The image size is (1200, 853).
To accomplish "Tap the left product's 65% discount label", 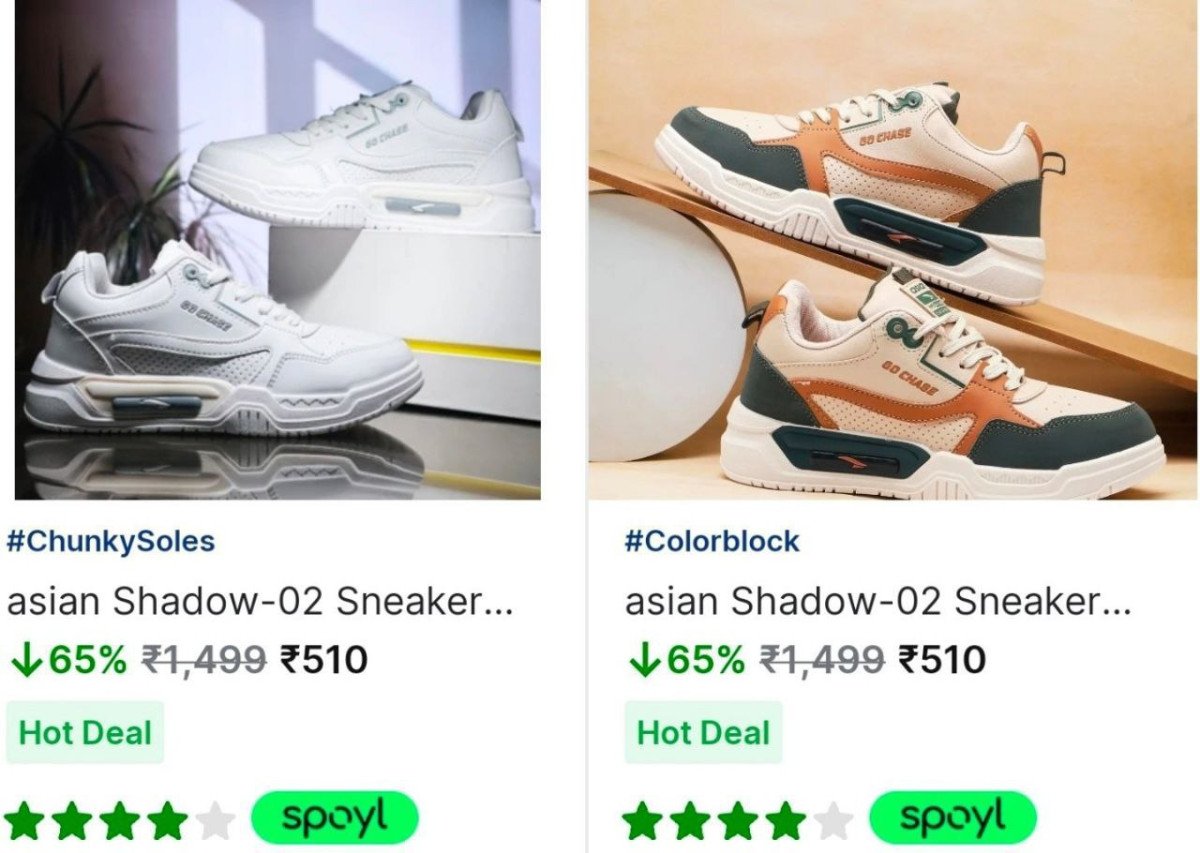I will (x=88, y=660).
